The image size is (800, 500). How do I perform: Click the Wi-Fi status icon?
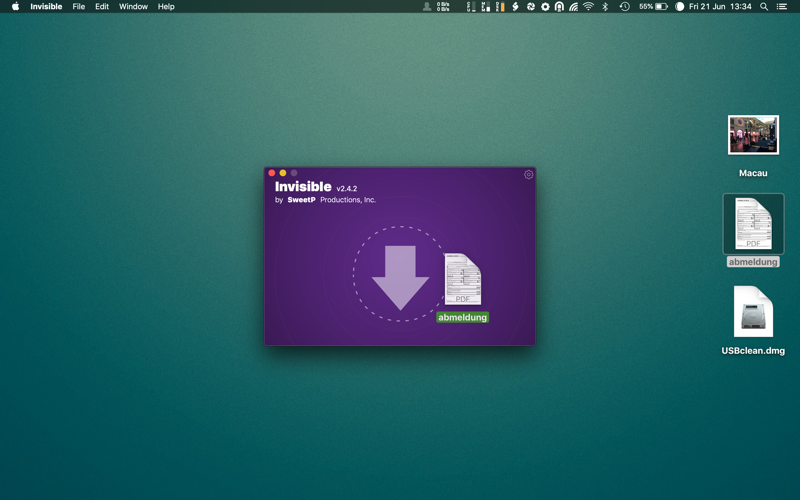coord(589,7)
